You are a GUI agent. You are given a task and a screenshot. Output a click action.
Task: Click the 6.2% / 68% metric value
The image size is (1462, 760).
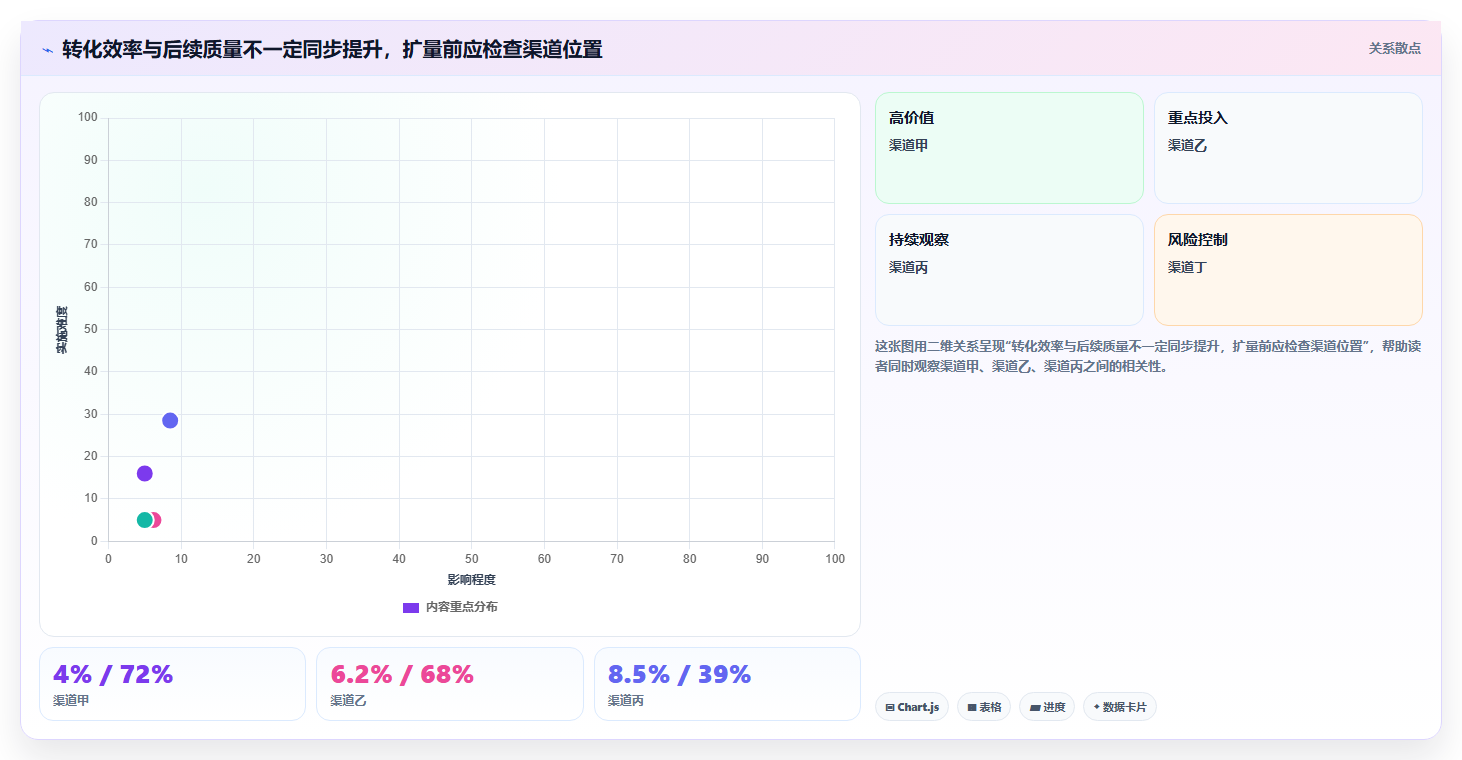402,675
